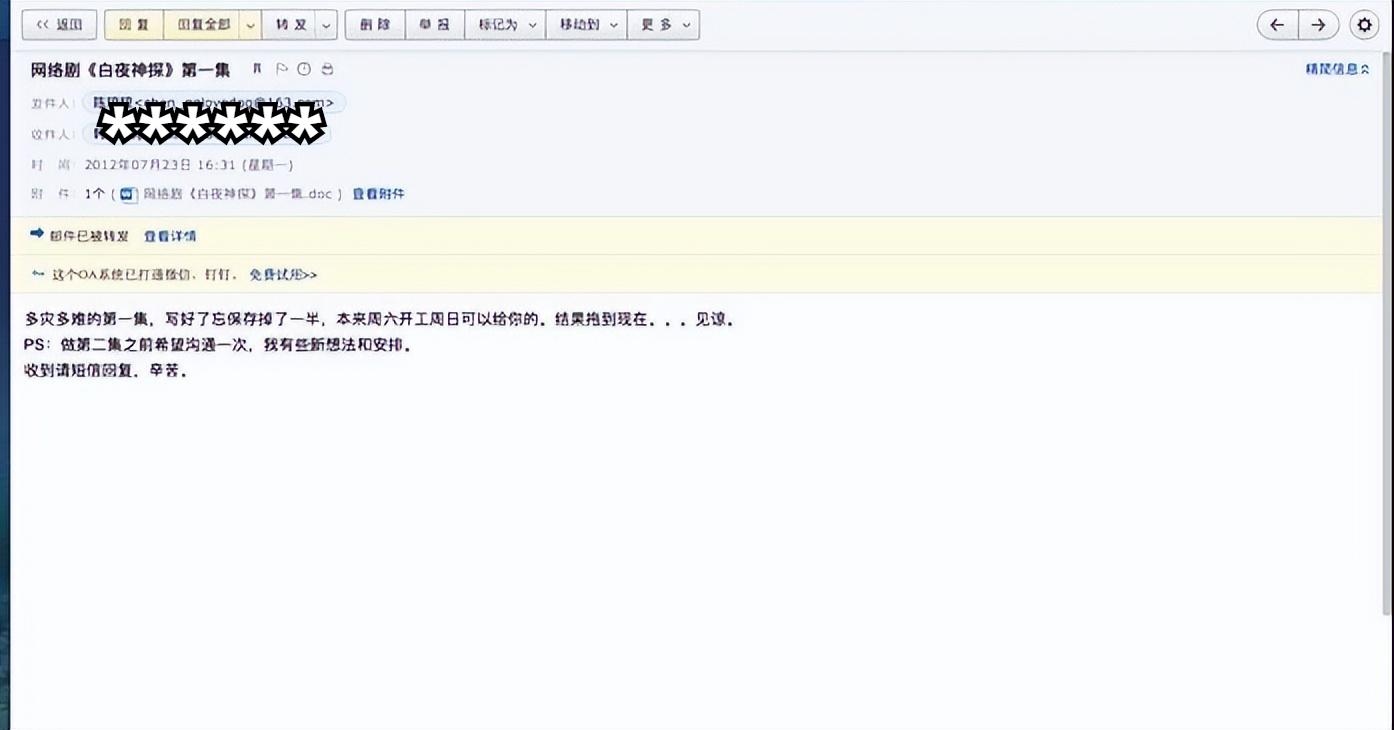Click 查看附件 to view the attachment
1394x730 pixels.
tap(377, 193)
